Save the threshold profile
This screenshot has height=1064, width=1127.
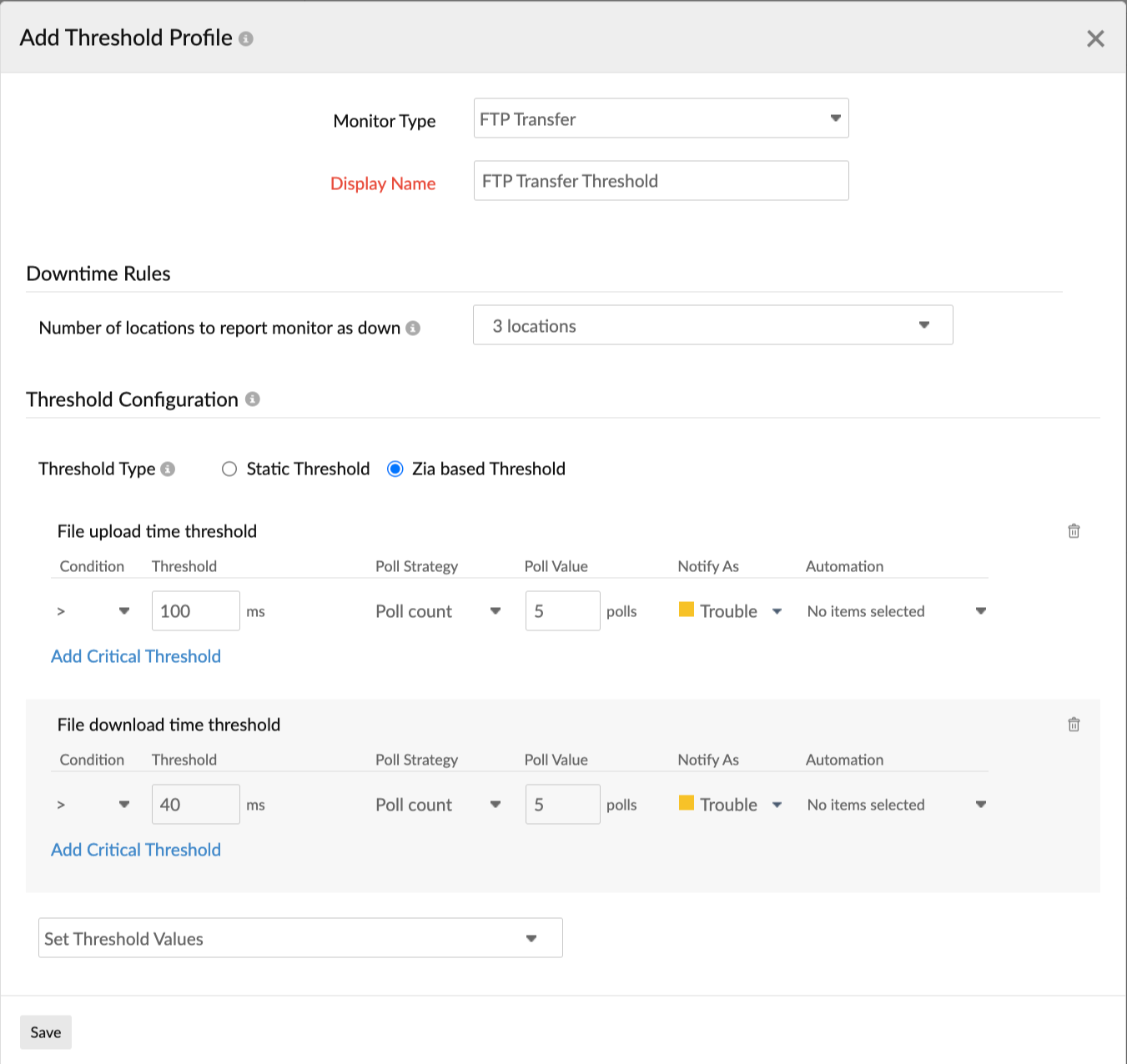(x=45, y=1032)
